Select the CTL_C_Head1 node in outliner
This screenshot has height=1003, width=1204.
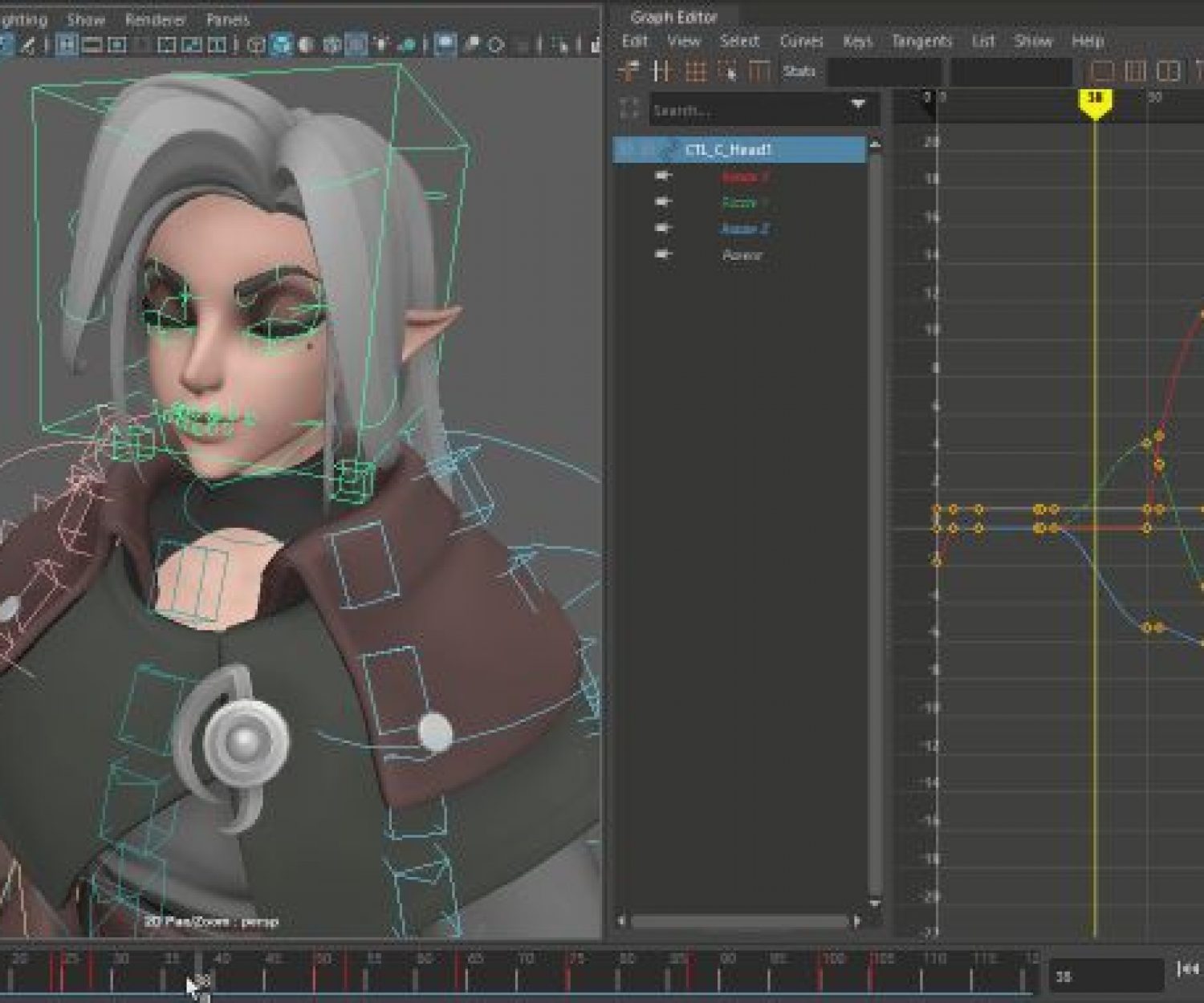pyautogui.click(x=728, y=150)
